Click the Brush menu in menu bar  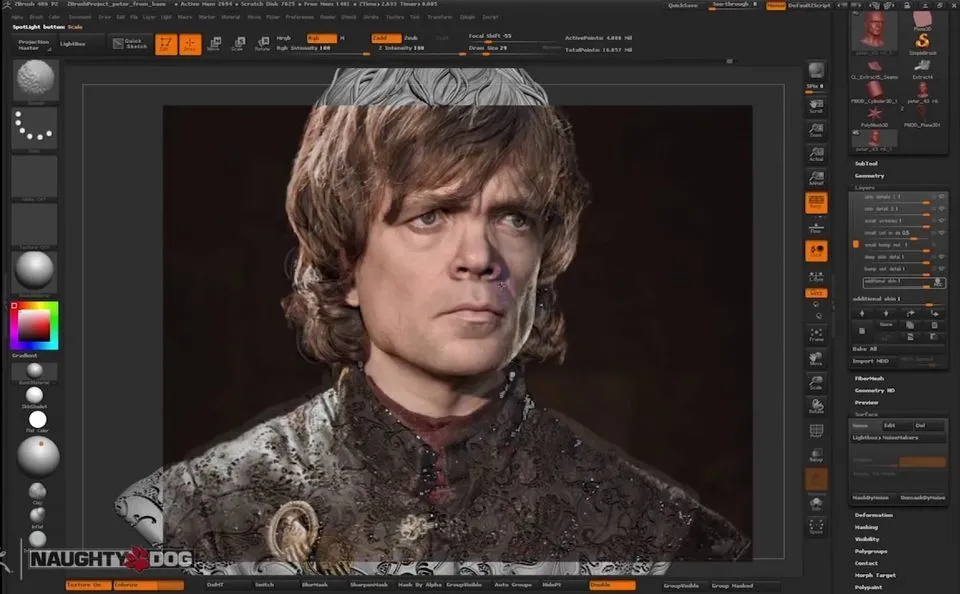tap(36, 17)
